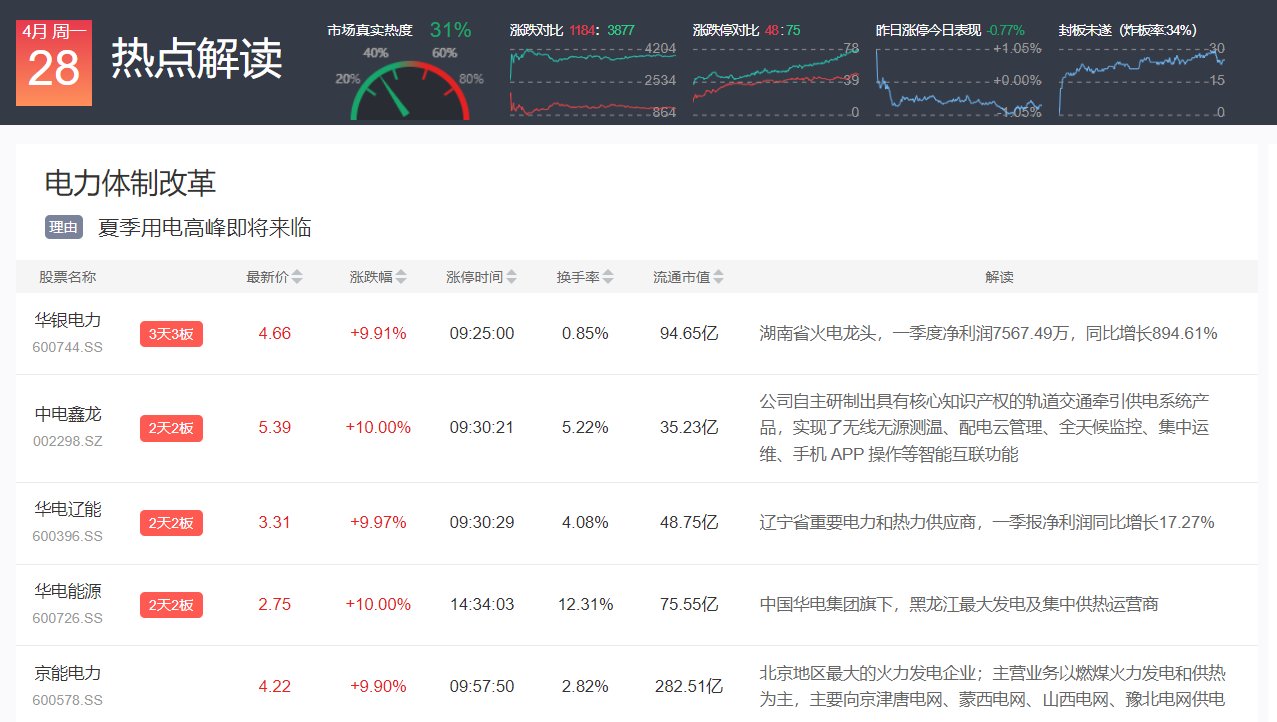This screenshot has width=1277, height=722.
Task: Read 华电能源 interpretation about 黑龙江最大发电
Action: (959, 604)
